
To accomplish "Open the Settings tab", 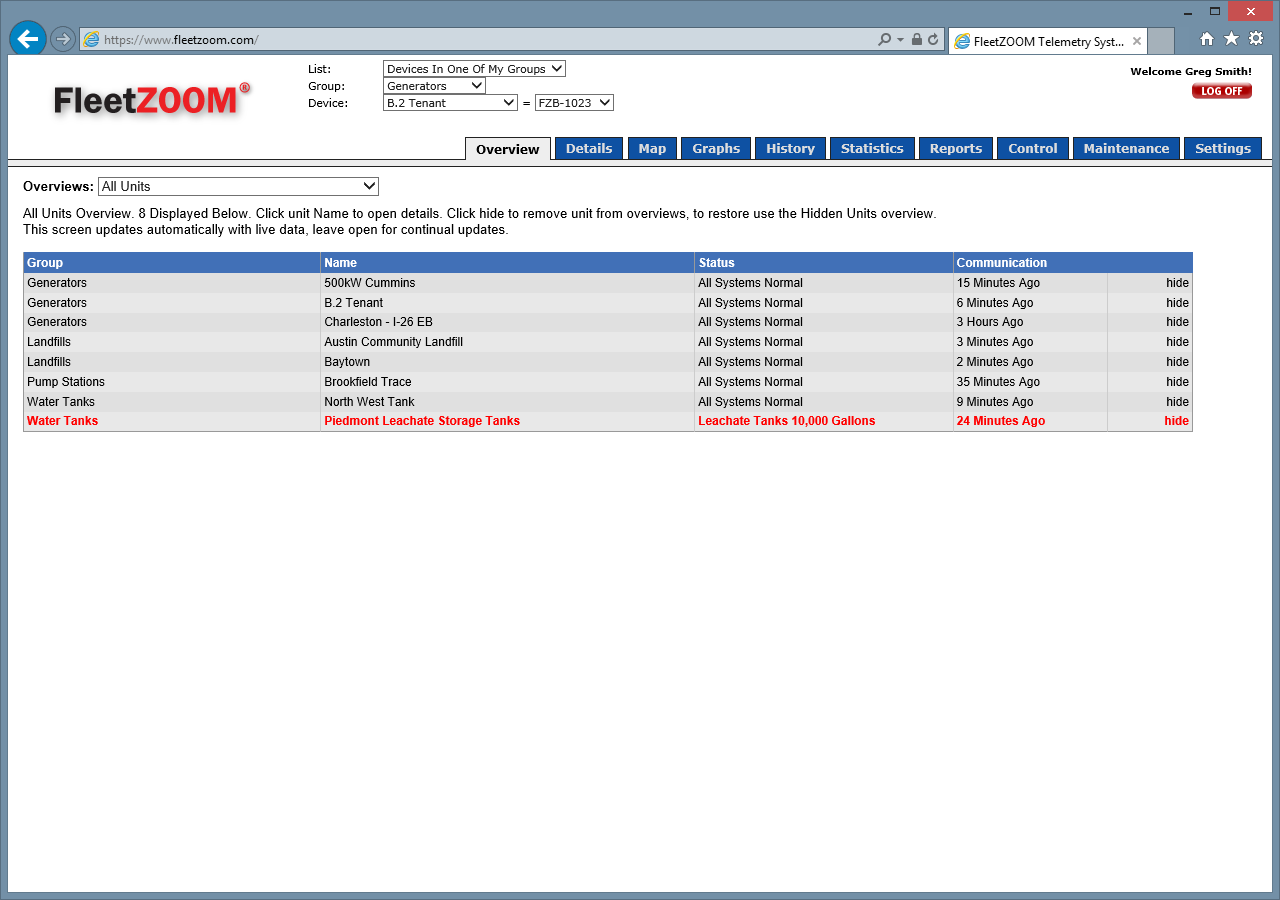I will 1223,148.
